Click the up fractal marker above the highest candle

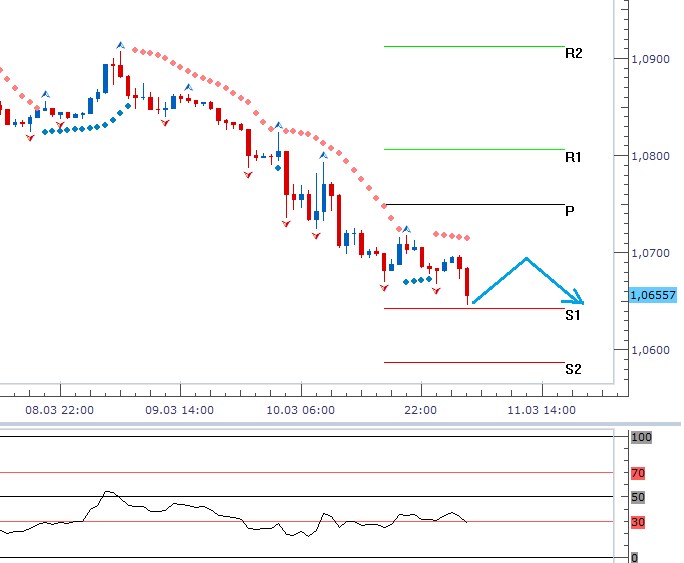click(x=120, y=46)
